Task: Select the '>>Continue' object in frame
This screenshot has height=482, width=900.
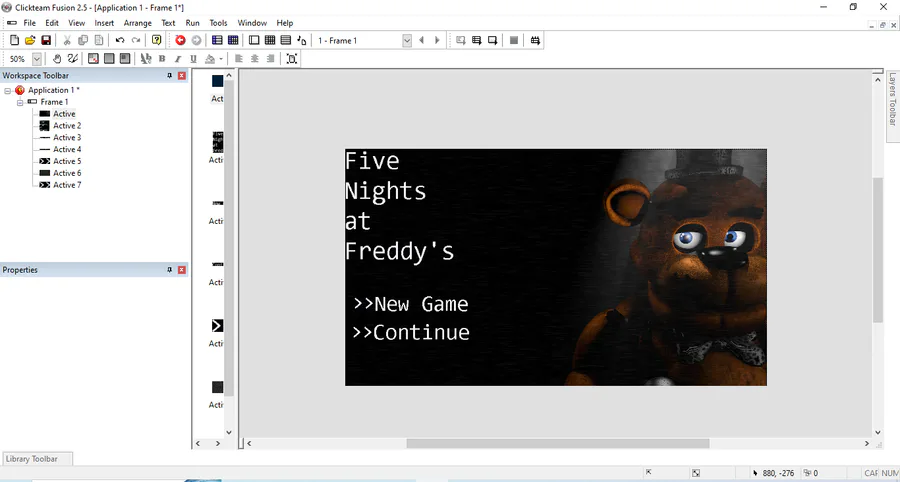Action: (411, 332)
